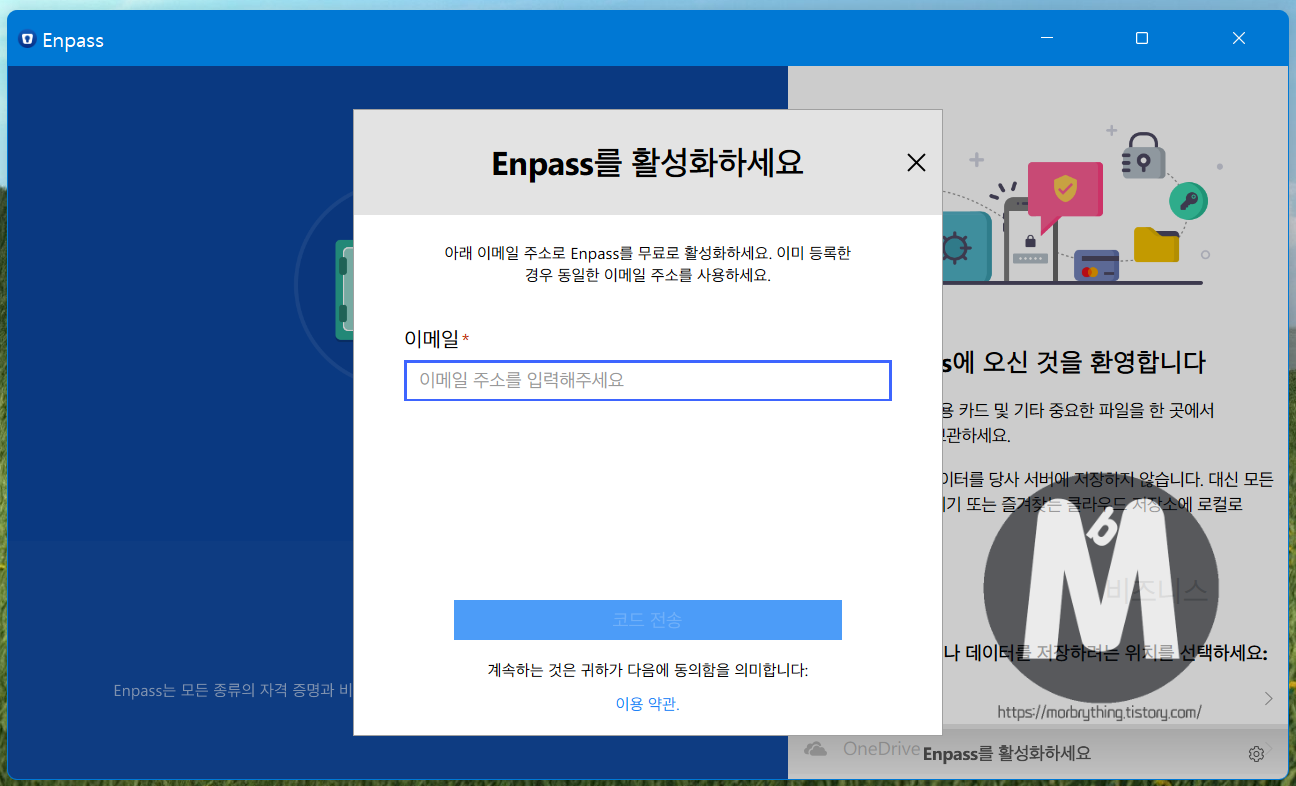Click the email address input field
This screenshot has width=1296, height=786.
647,381
